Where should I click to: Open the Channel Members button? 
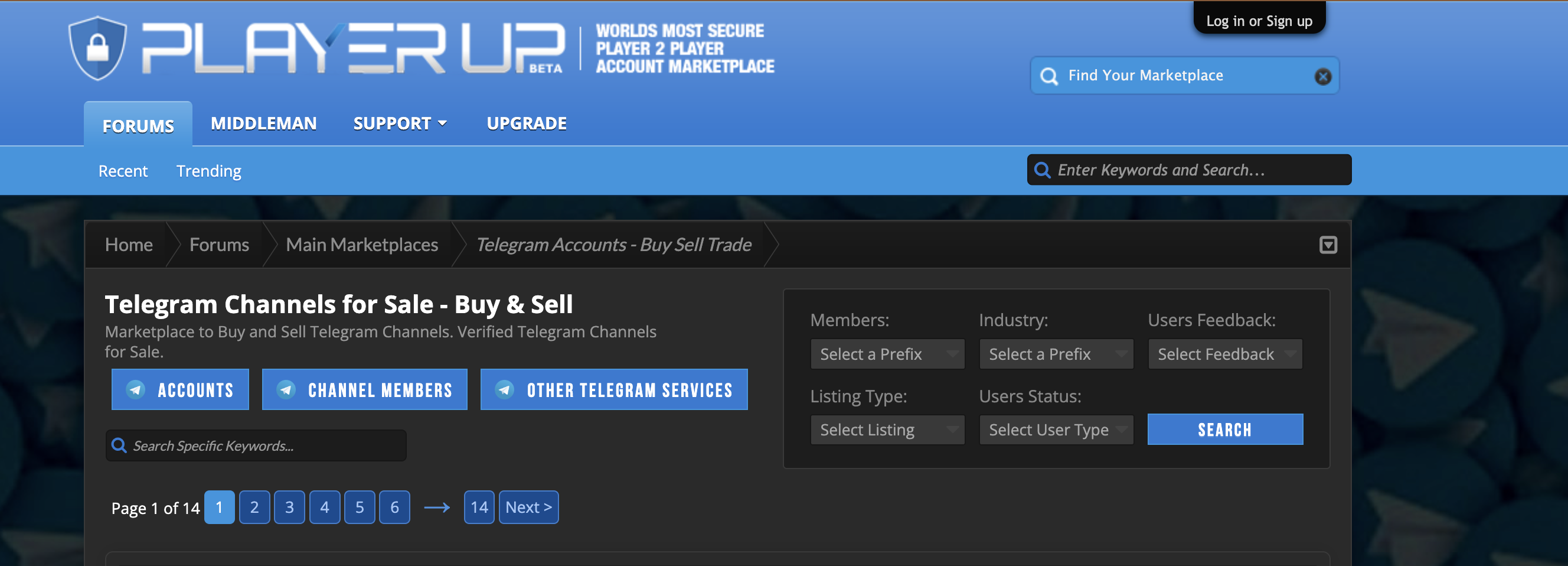(x=365, y=389)
